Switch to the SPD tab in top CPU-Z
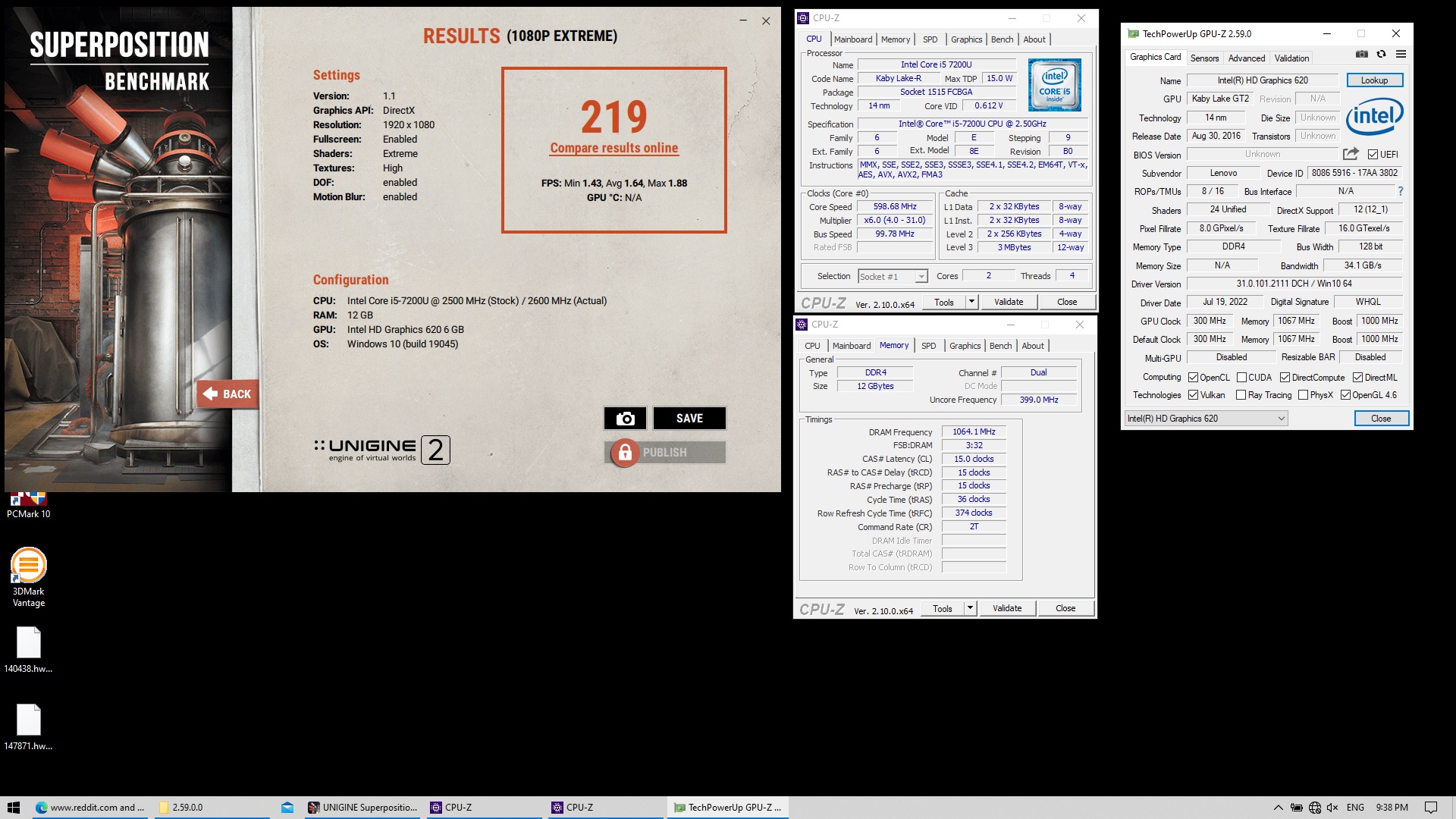1456x819 pixels. pos(930,39)
